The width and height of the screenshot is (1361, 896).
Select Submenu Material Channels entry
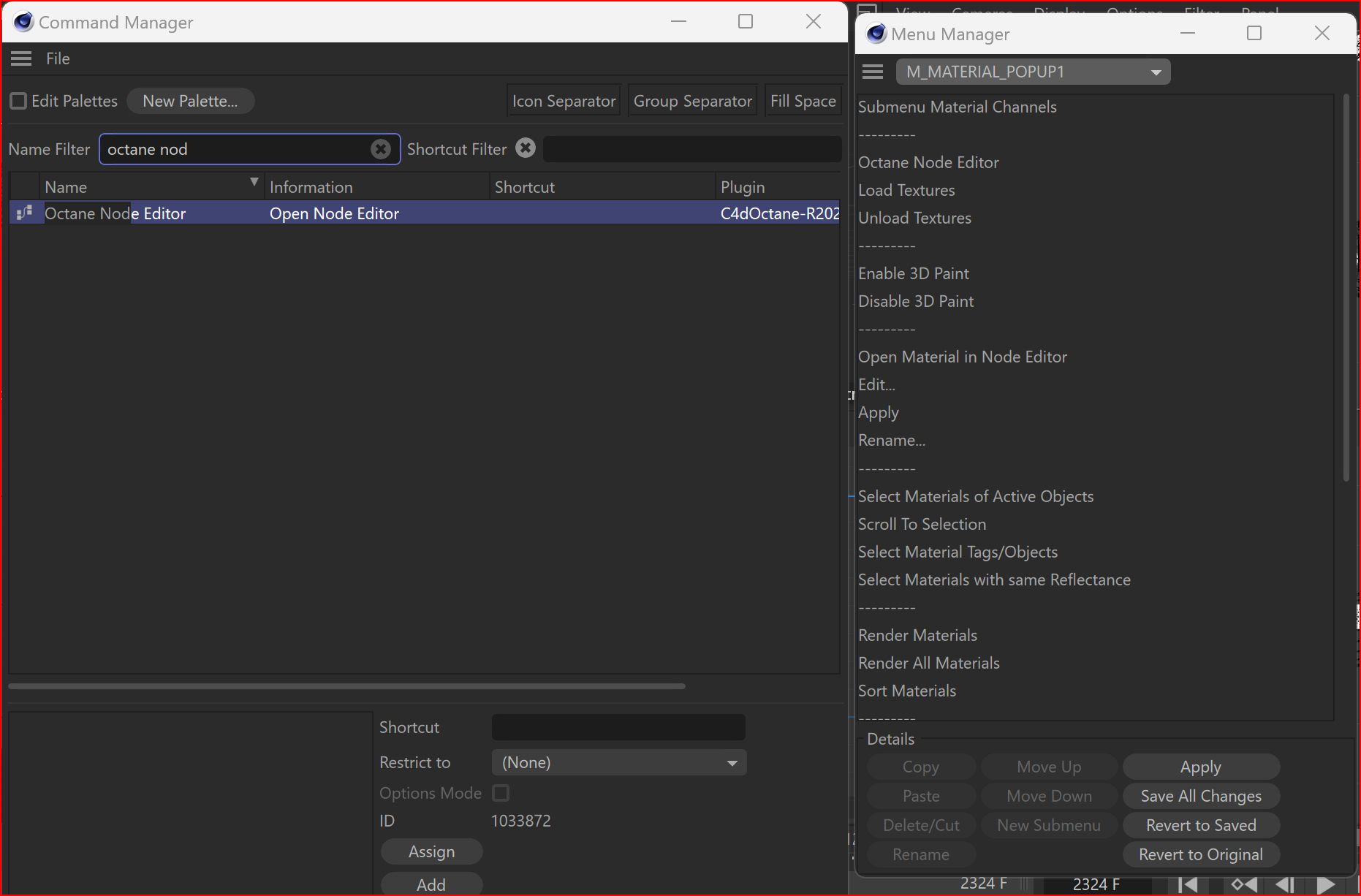[x=958, y=107]
